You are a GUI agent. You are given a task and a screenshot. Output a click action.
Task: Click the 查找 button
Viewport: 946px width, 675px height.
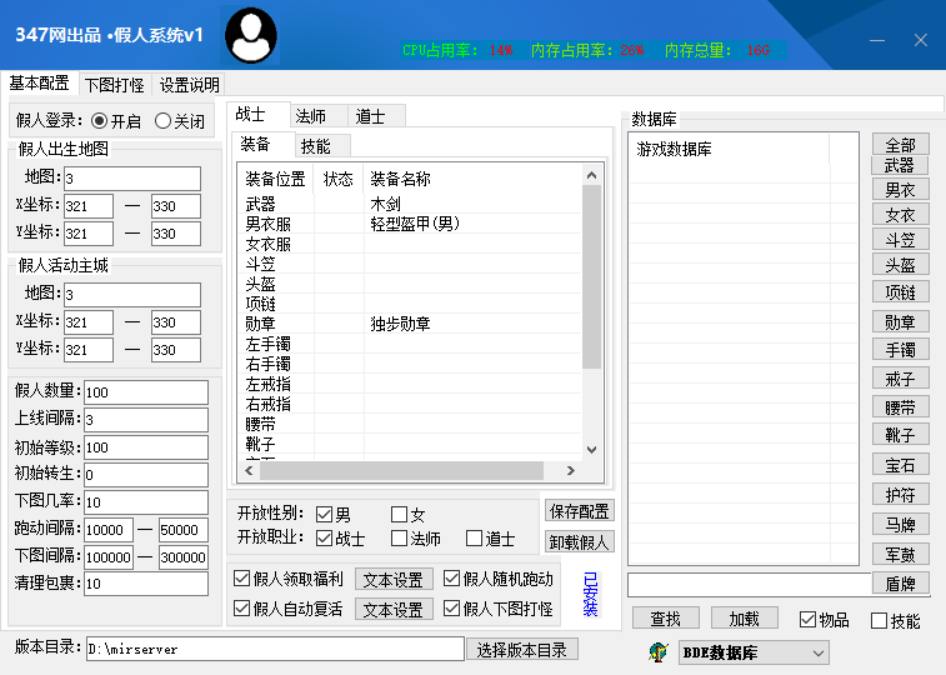point(665,619)
